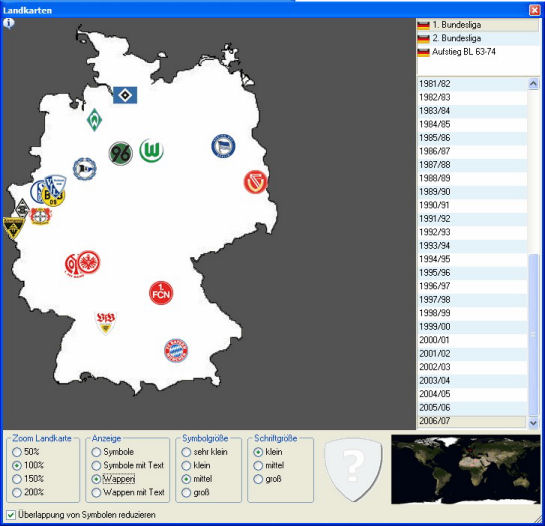The width and height of the screenshot is (545, 526).
Task: Choose Symbole mit Text display
Action: pyautogui.click(x=128, y=465)
